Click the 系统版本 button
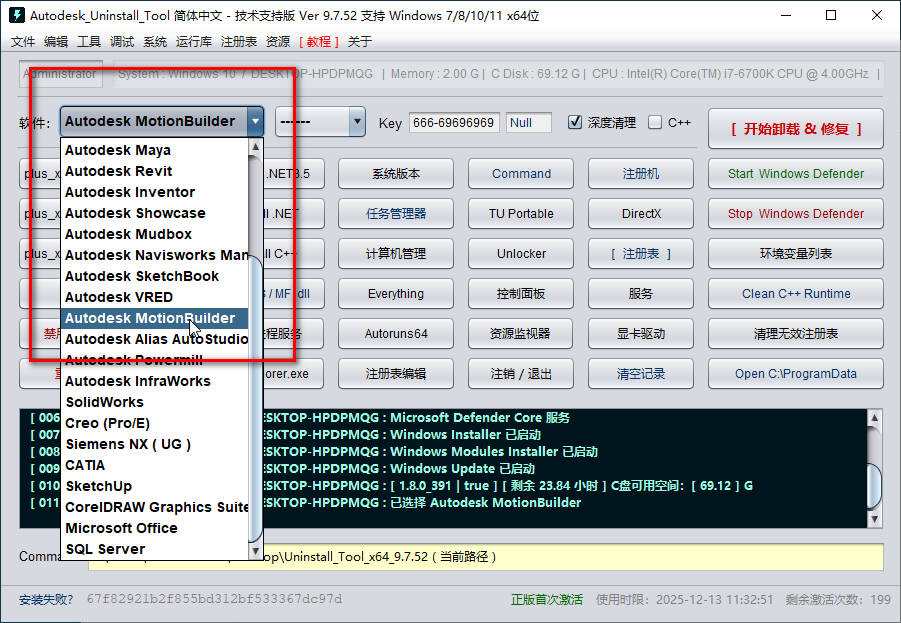This screenshot has height=623, width=901. (396, 174)
